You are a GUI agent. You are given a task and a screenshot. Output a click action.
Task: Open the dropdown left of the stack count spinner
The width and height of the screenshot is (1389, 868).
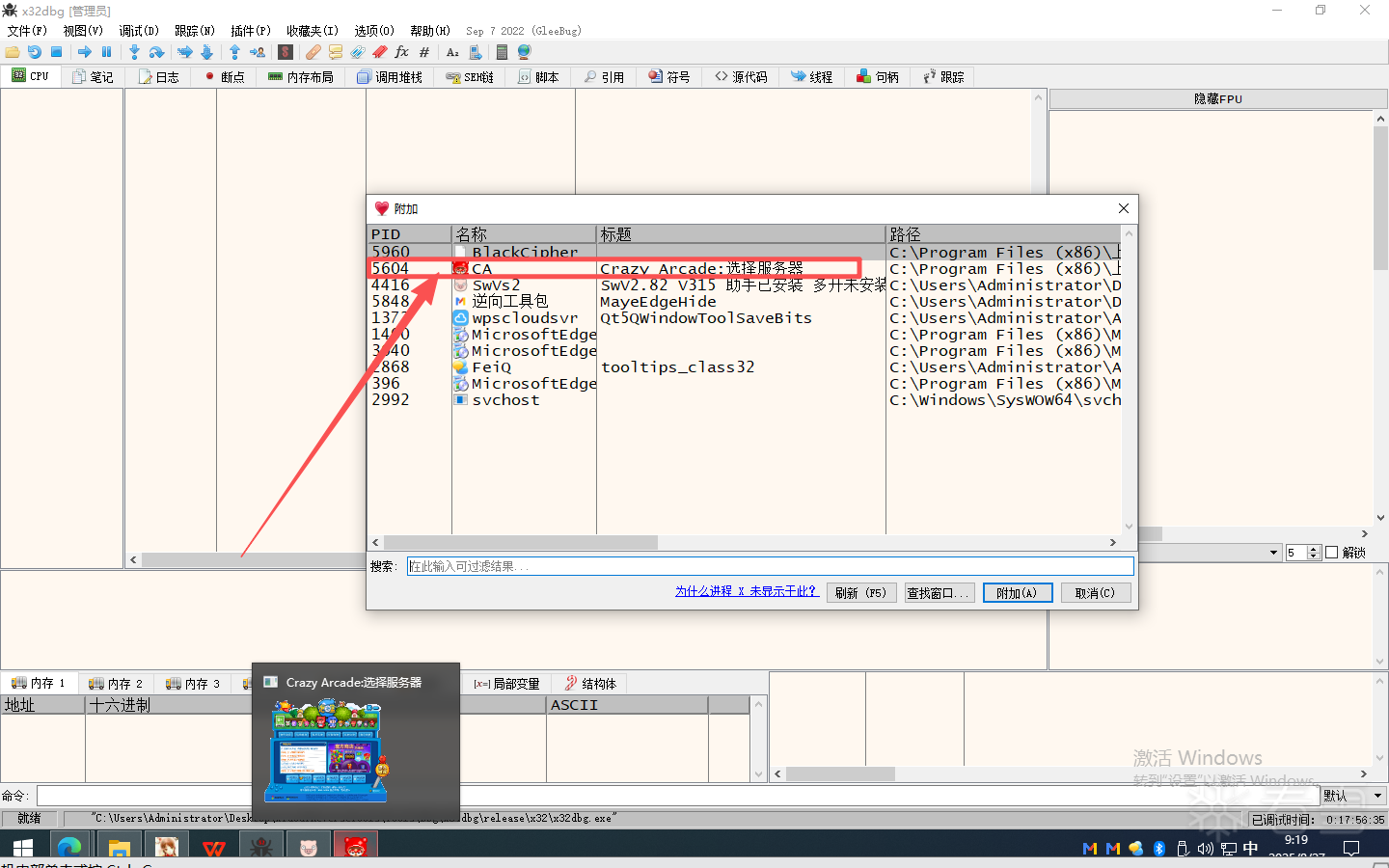[1274, 553]
